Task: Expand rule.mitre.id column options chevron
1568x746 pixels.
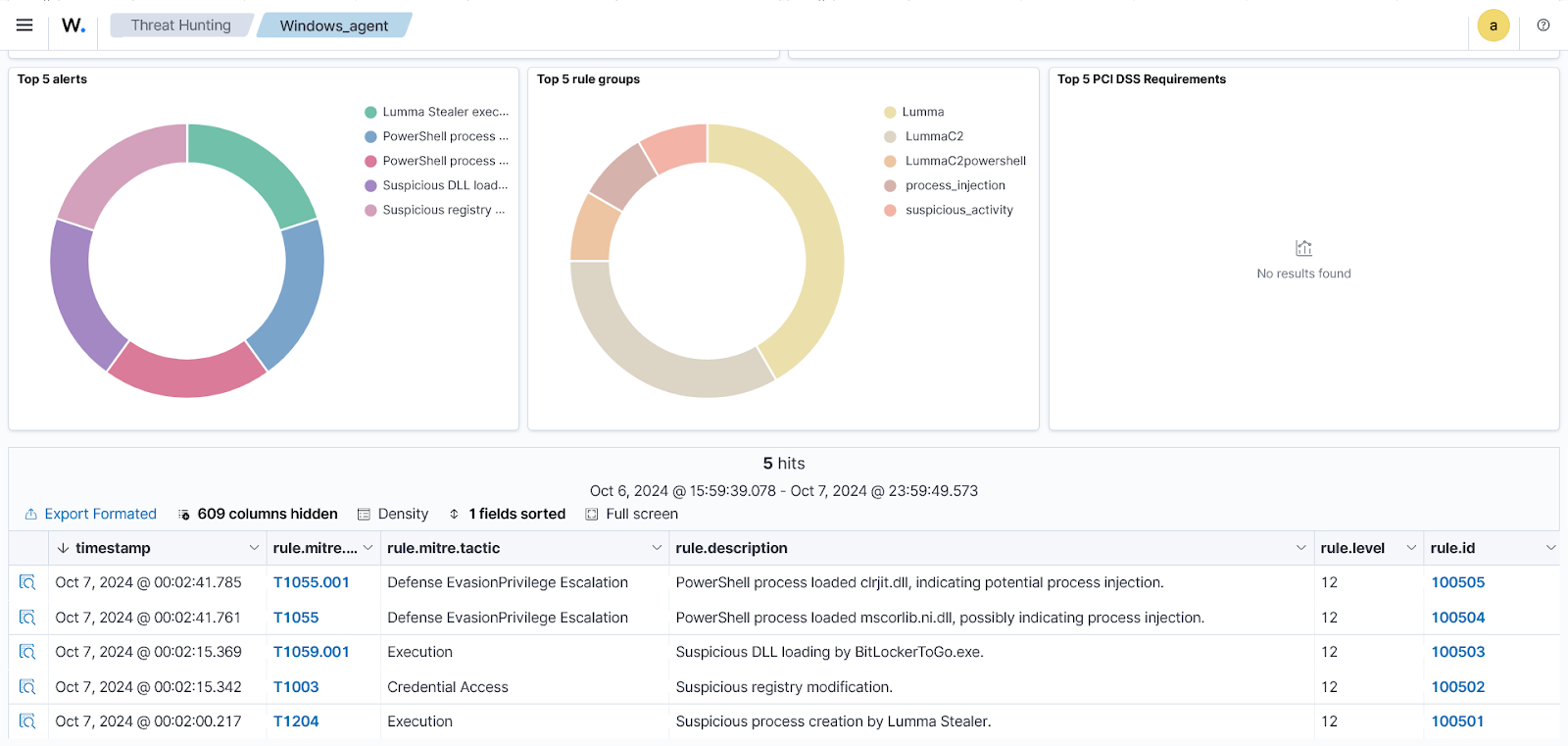Action: click(x=367, y=548)
